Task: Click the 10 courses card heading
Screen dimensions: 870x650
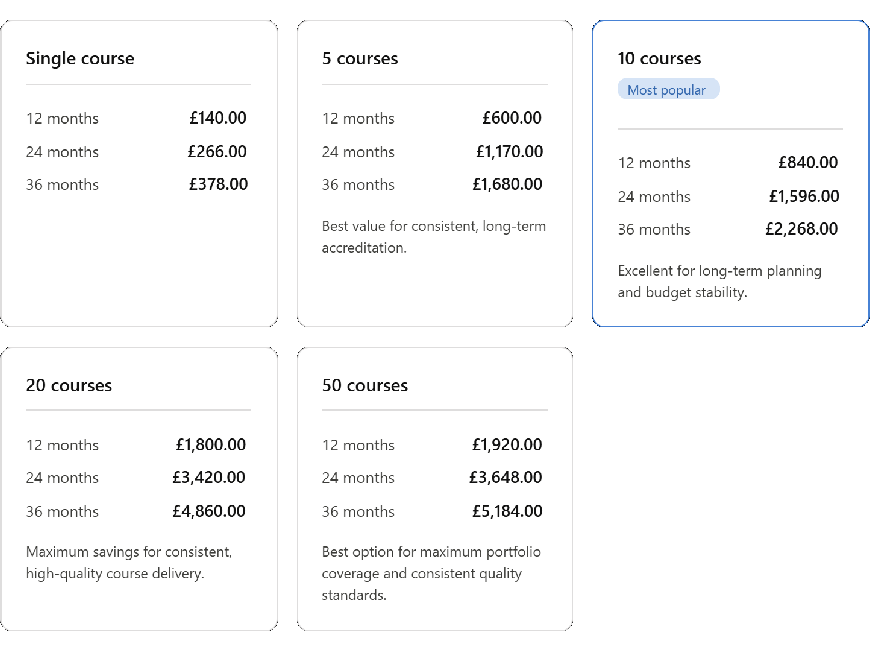Action: pyautogui.click(x=660, y=58)
